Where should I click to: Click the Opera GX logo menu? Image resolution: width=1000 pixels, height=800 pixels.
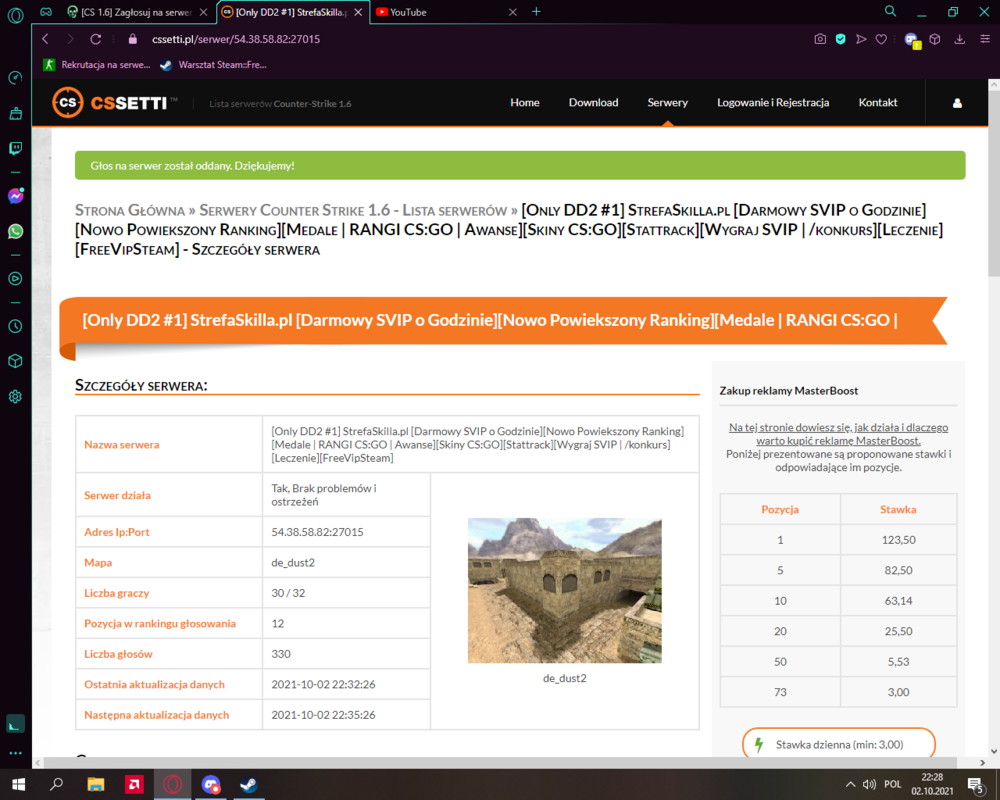15,14
